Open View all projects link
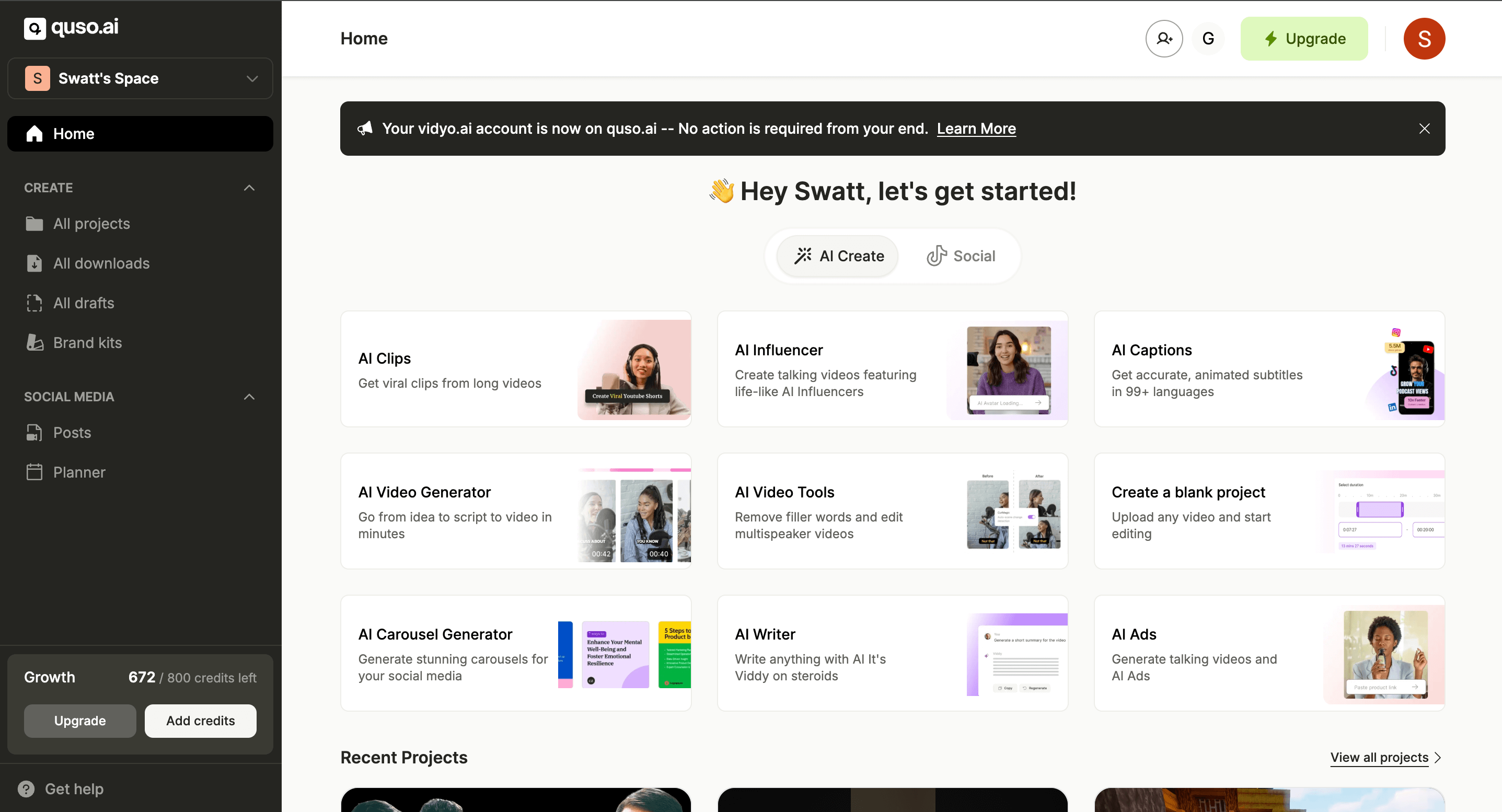This screenshot has width=1502, height=812. click(x=1379, y=757)
